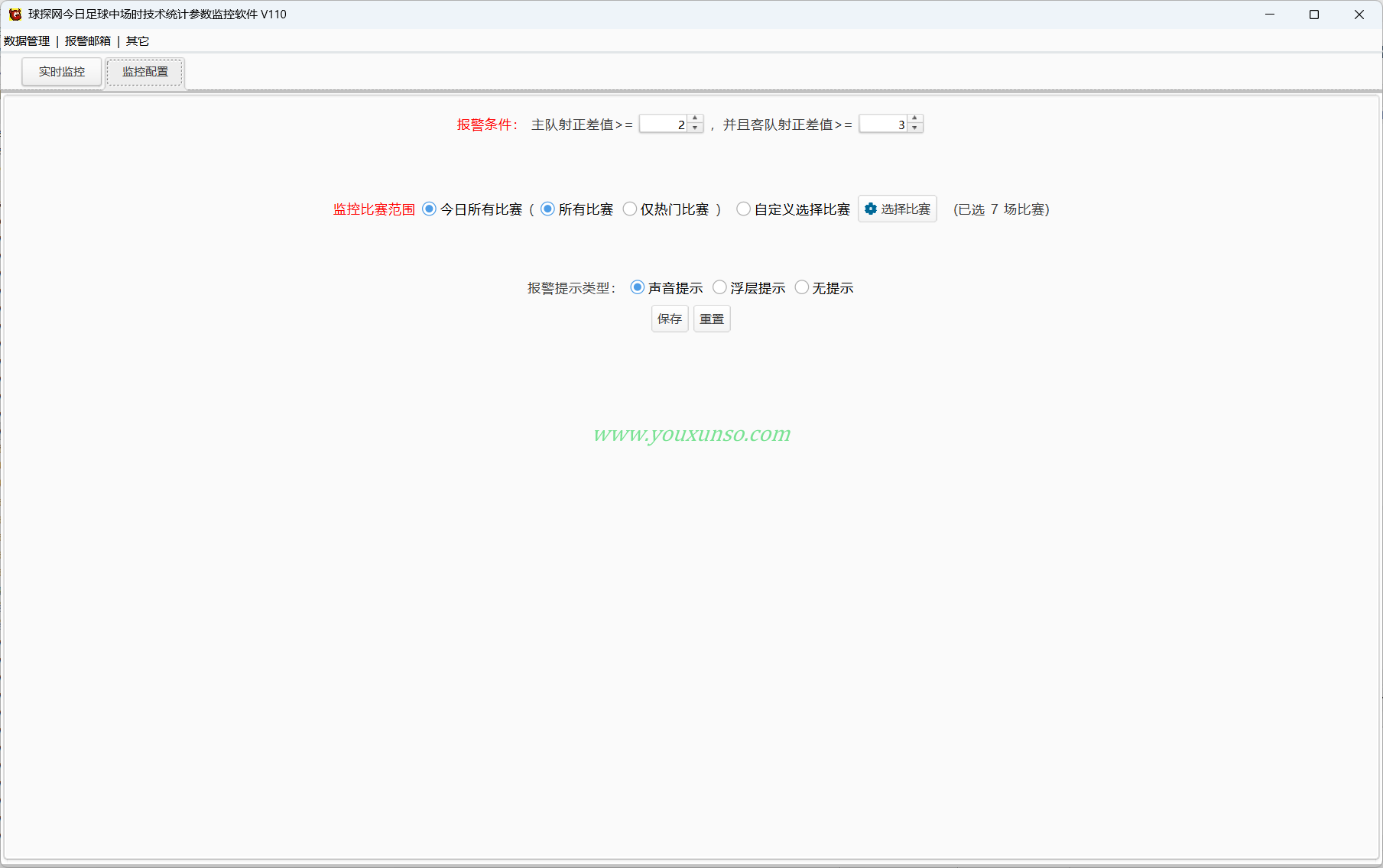Click the 报警提示类型 label
This screenshot has width=1383, height=868.
click(571, 288)
